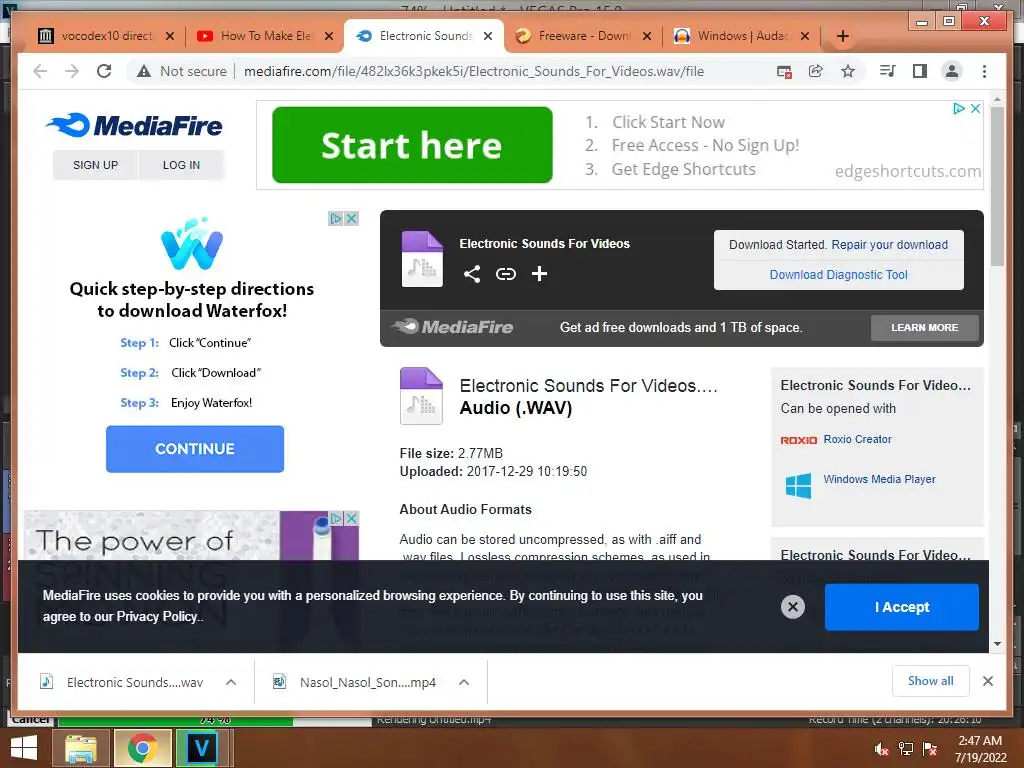Viewport: 1024px width, 768px height.
Task: Click the AdChoices icon on the top banner ad
Action: click(x=959, y=108)
